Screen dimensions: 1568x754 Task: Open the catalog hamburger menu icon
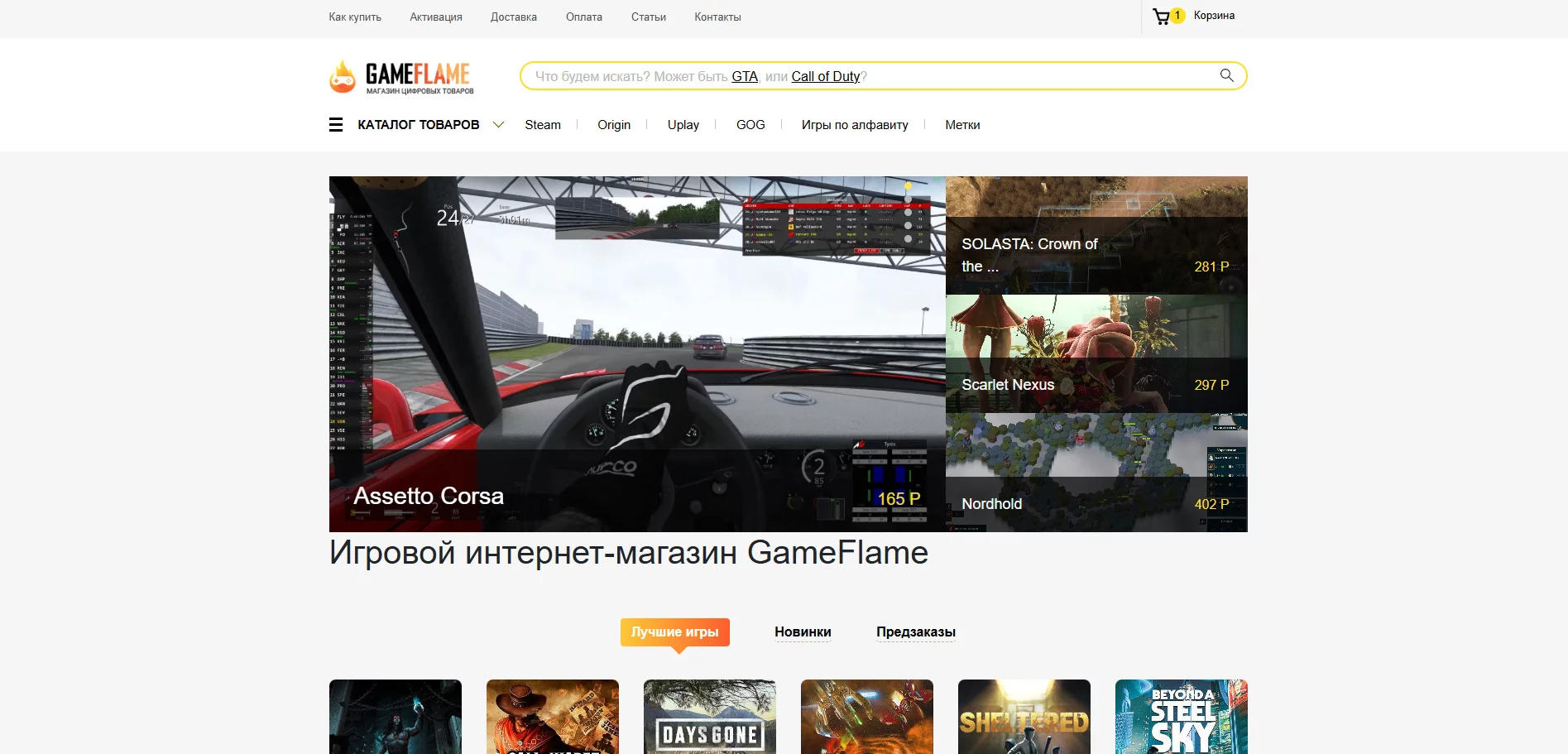(x=336, y=125)
